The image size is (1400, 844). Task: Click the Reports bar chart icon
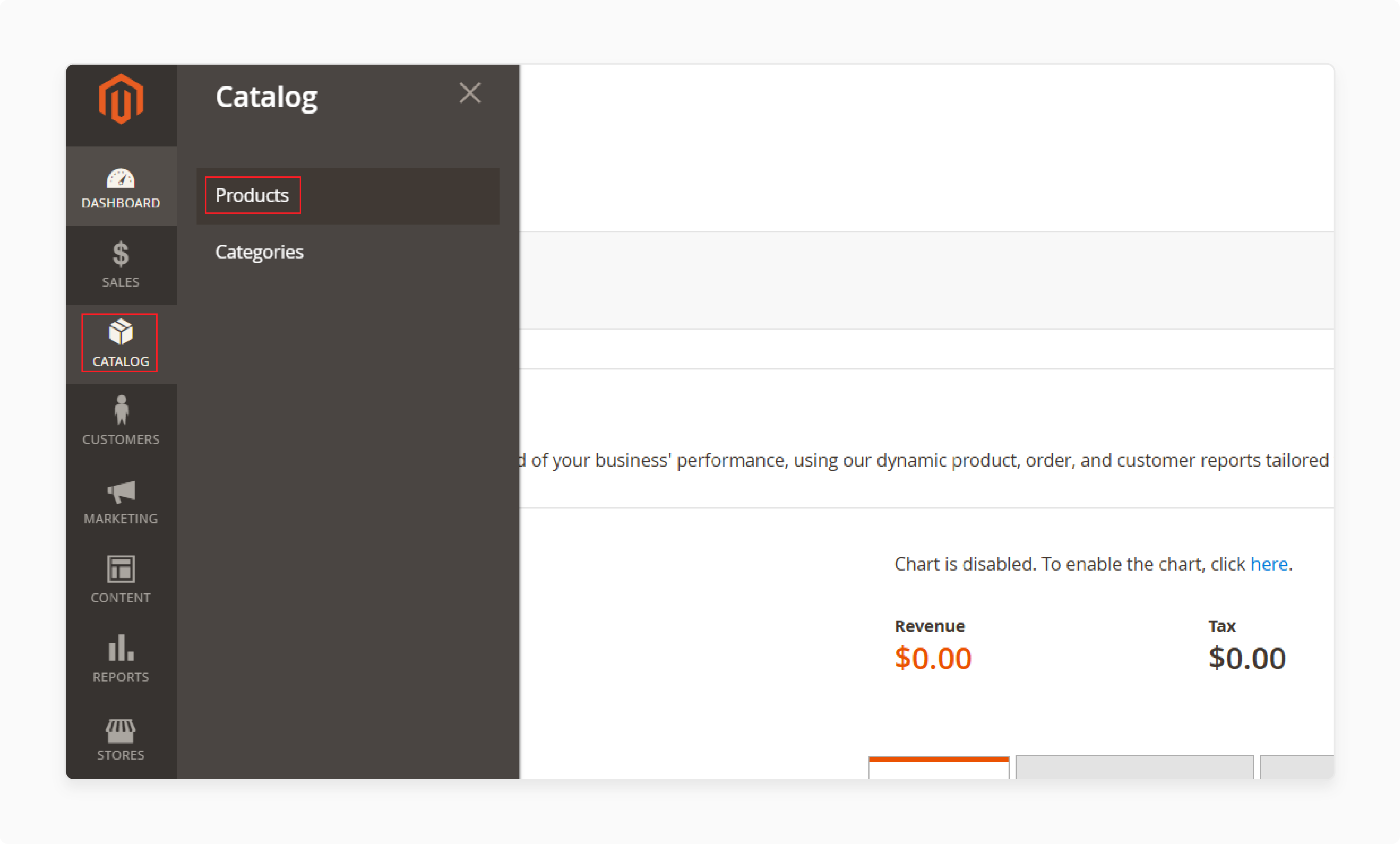tap(119, 648)
